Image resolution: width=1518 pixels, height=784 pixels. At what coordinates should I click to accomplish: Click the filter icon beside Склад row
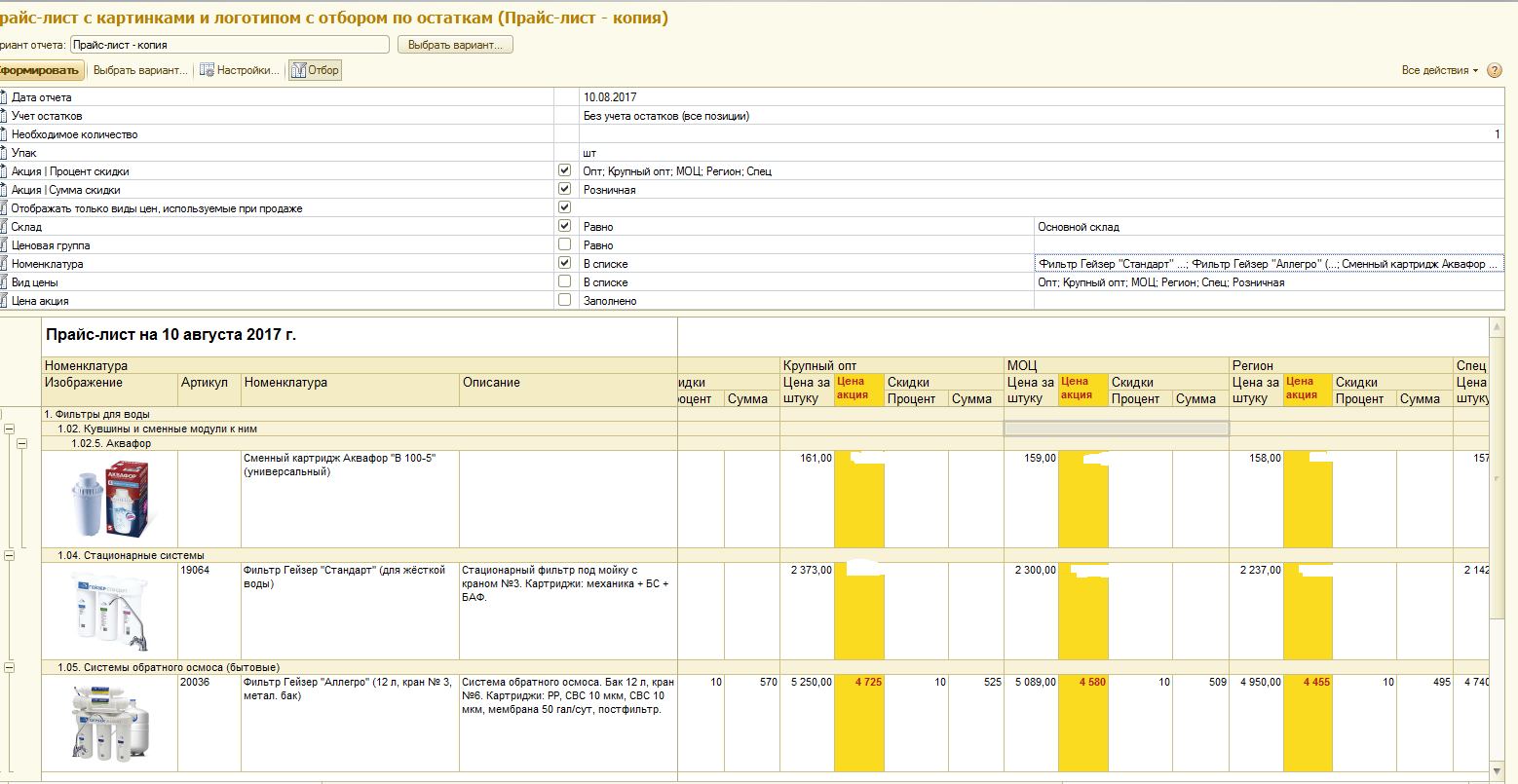point(3,227)
